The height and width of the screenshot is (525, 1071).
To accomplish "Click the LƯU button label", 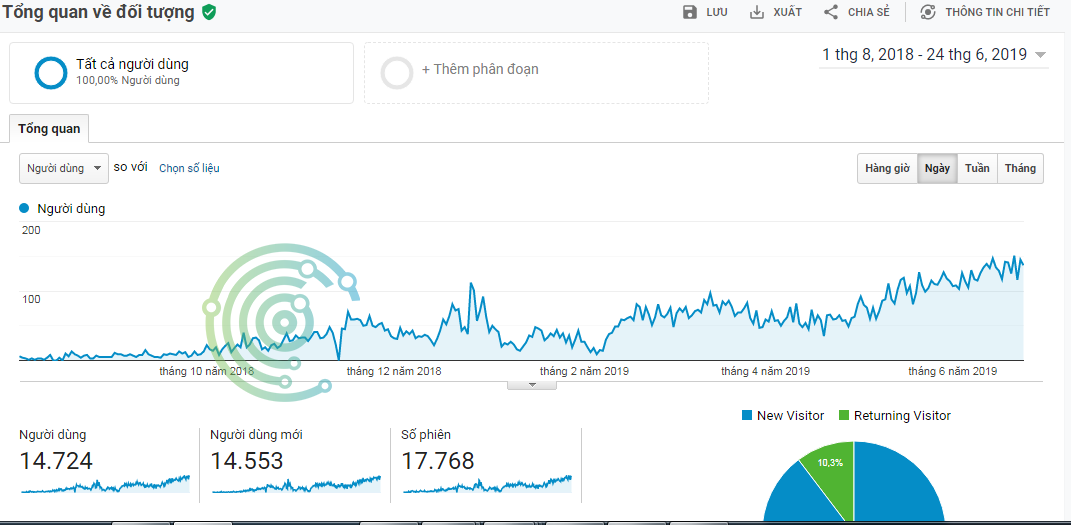I will (x=717, y=12).
